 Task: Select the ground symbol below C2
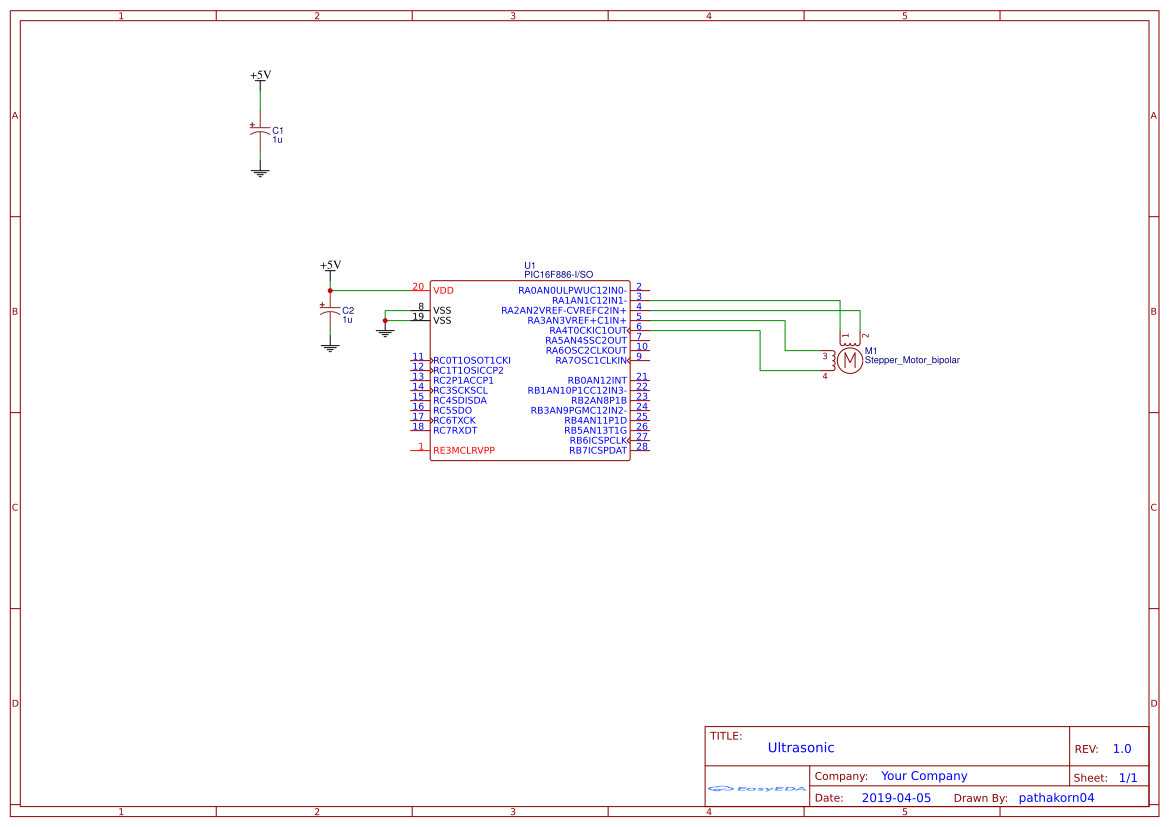point(329,347)
